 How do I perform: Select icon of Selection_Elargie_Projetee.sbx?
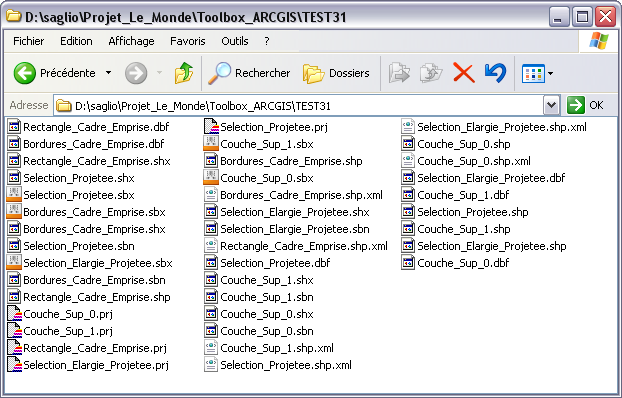click(14, 263)
